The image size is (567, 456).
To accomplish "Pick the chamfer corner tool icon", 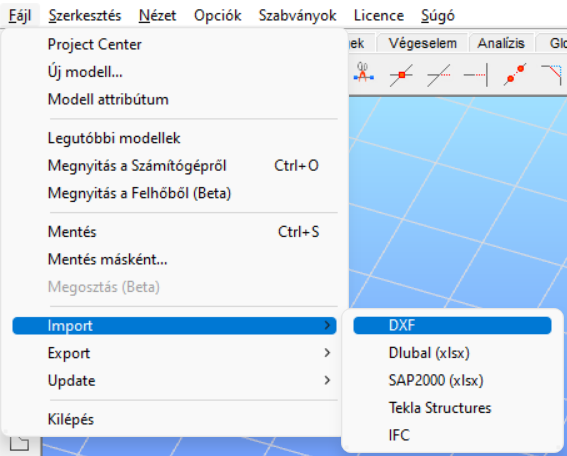I will 551,74.
